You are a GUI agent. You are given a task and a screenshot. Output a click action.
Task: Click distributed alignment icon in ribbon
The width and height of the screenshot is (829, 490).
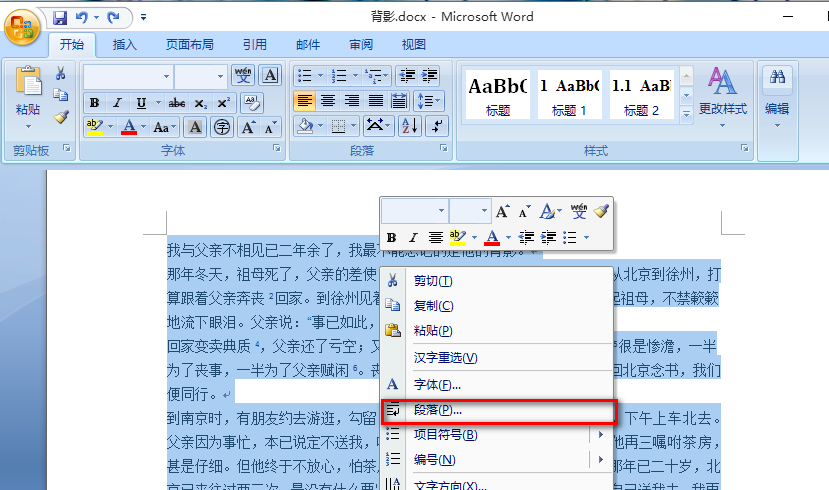pyautogui.click(x=399, y=100)
